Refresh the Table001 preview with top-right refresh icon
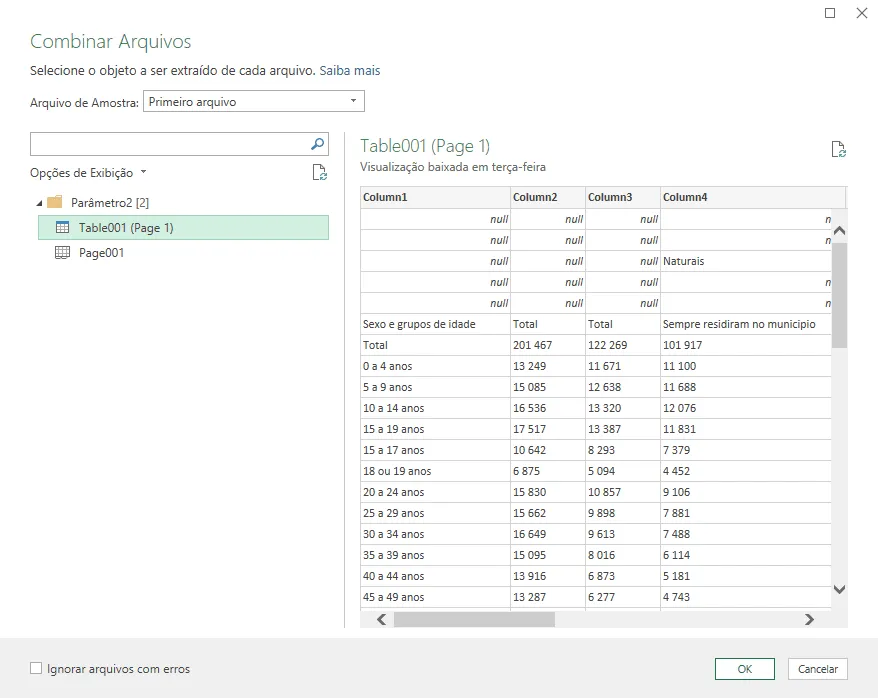This screenshot has width=878, height=698. (838, 149)
